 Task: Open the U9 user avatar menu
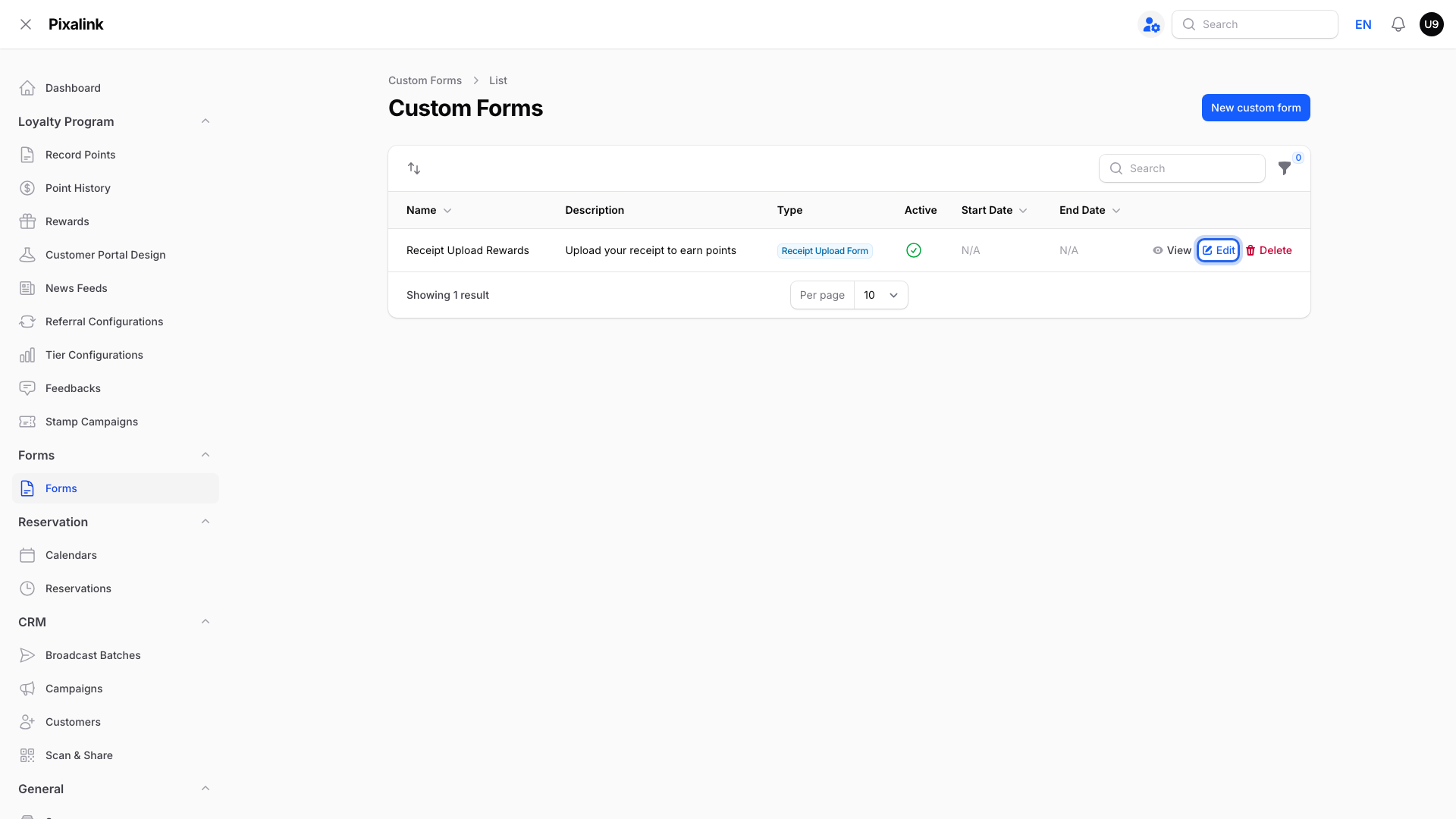pos(1432,24)
